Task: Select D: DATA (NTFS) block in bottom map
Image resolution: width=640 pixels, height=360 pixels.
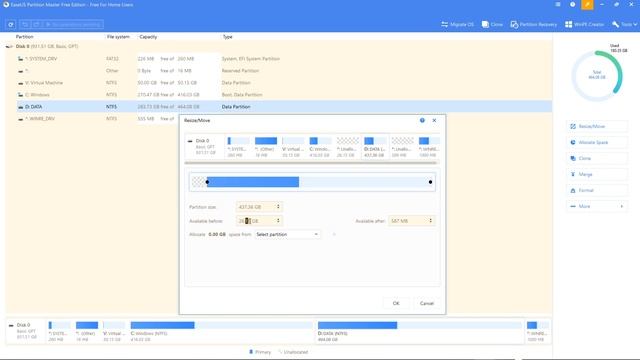Action: coord(420,331)
